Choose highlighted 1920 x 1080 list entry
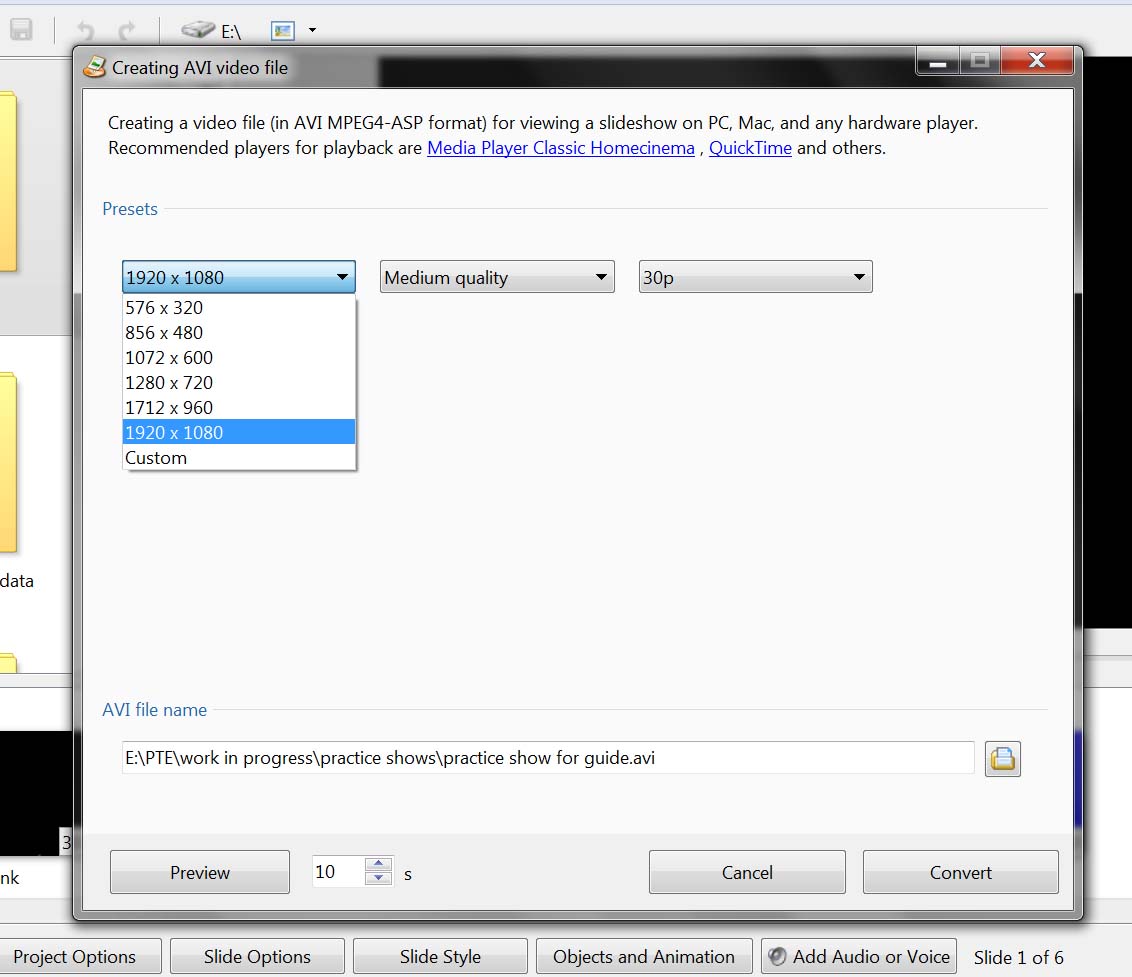The image size is (1132, 977). click(239, 433)
